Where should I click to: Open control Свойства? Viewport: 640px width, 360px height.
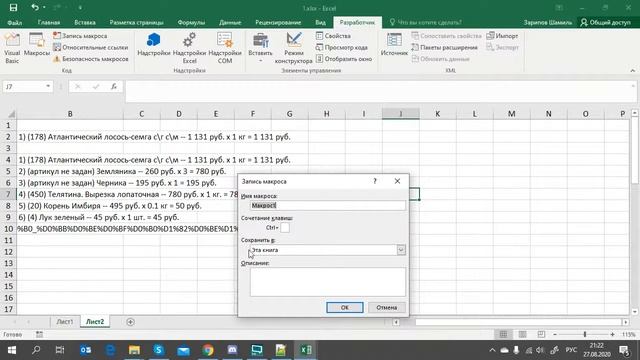point(333,36)
